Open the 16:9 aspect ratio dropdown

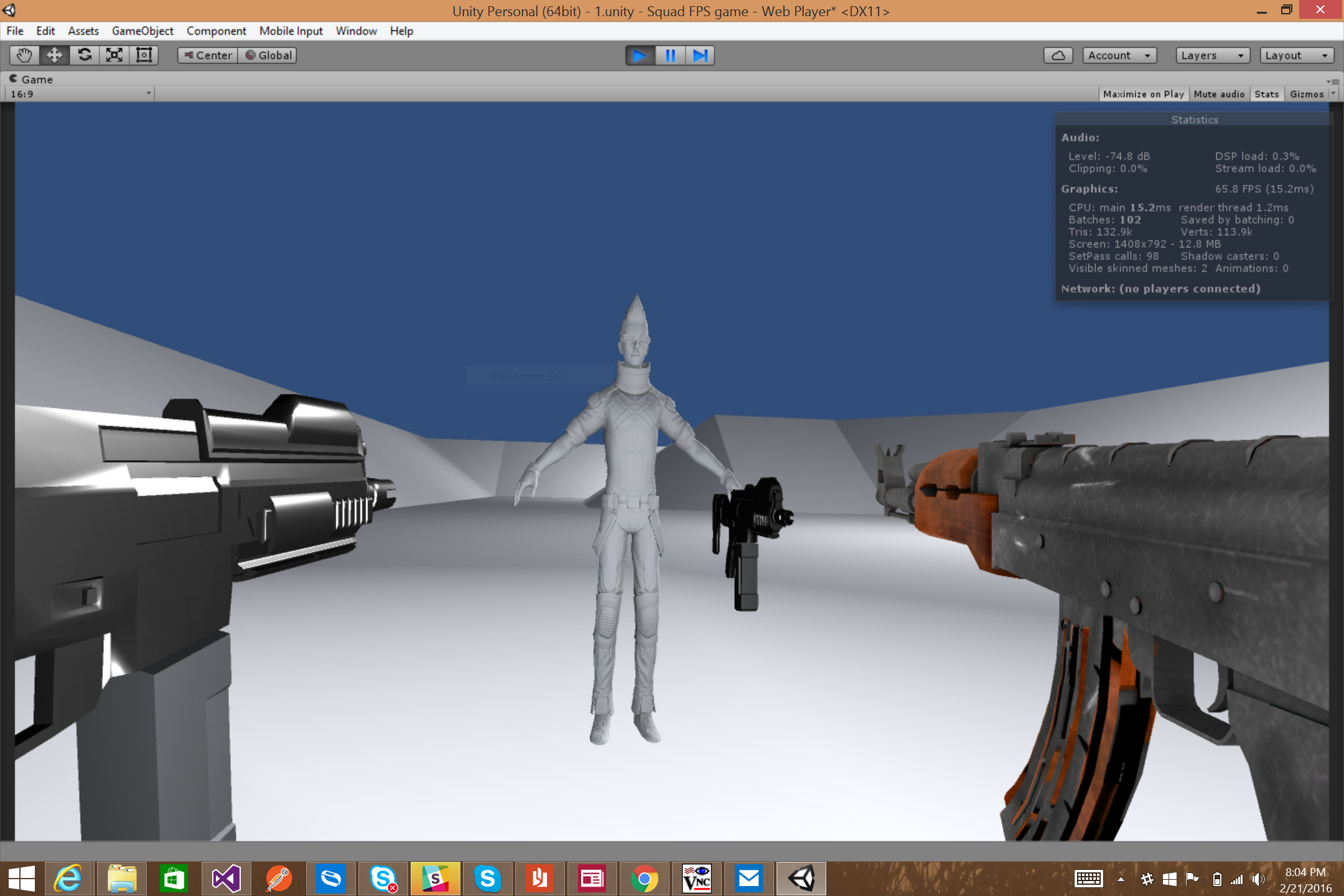tap(80, 94)
